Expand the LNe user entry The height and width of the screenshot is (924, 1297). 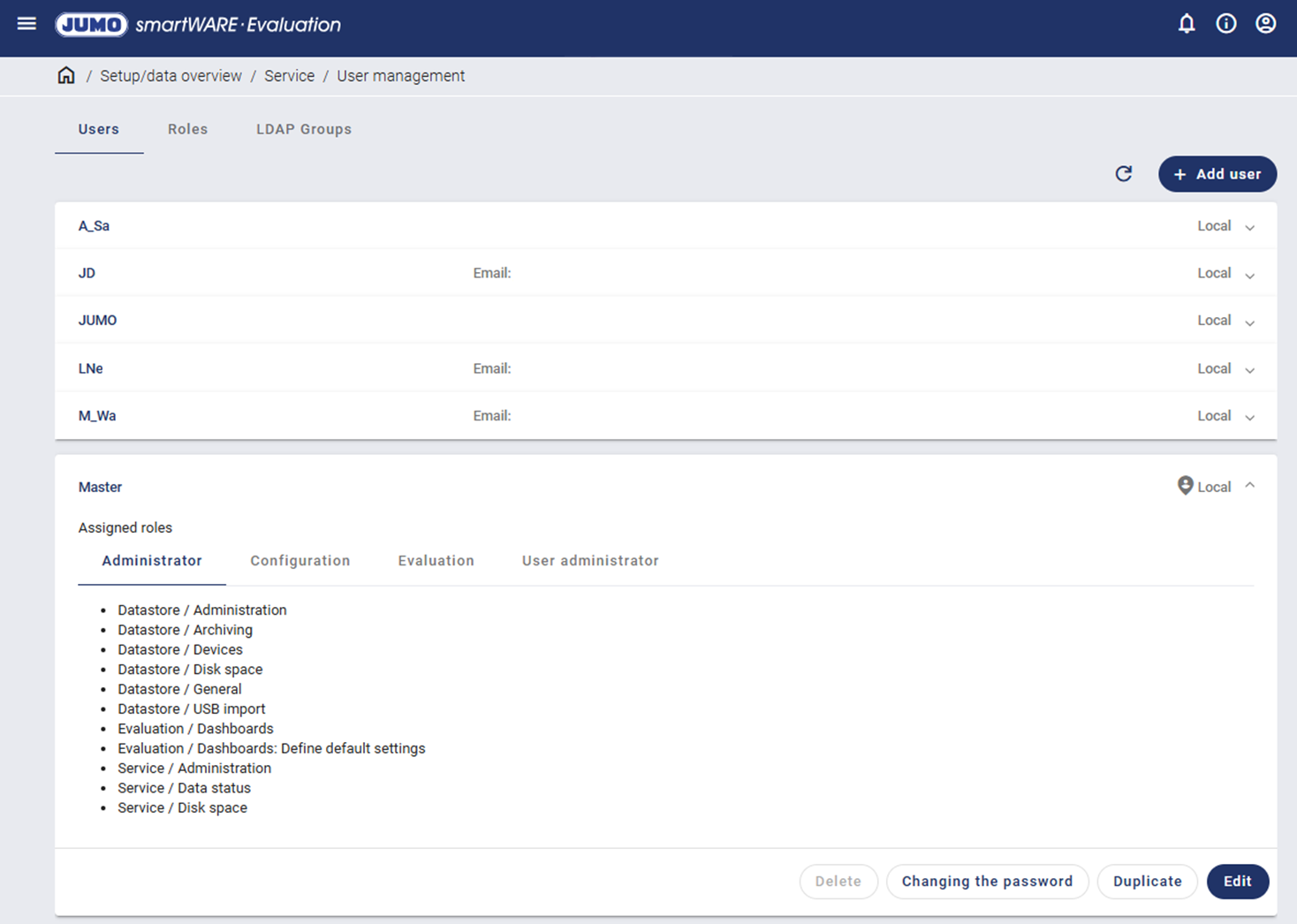1249,370
